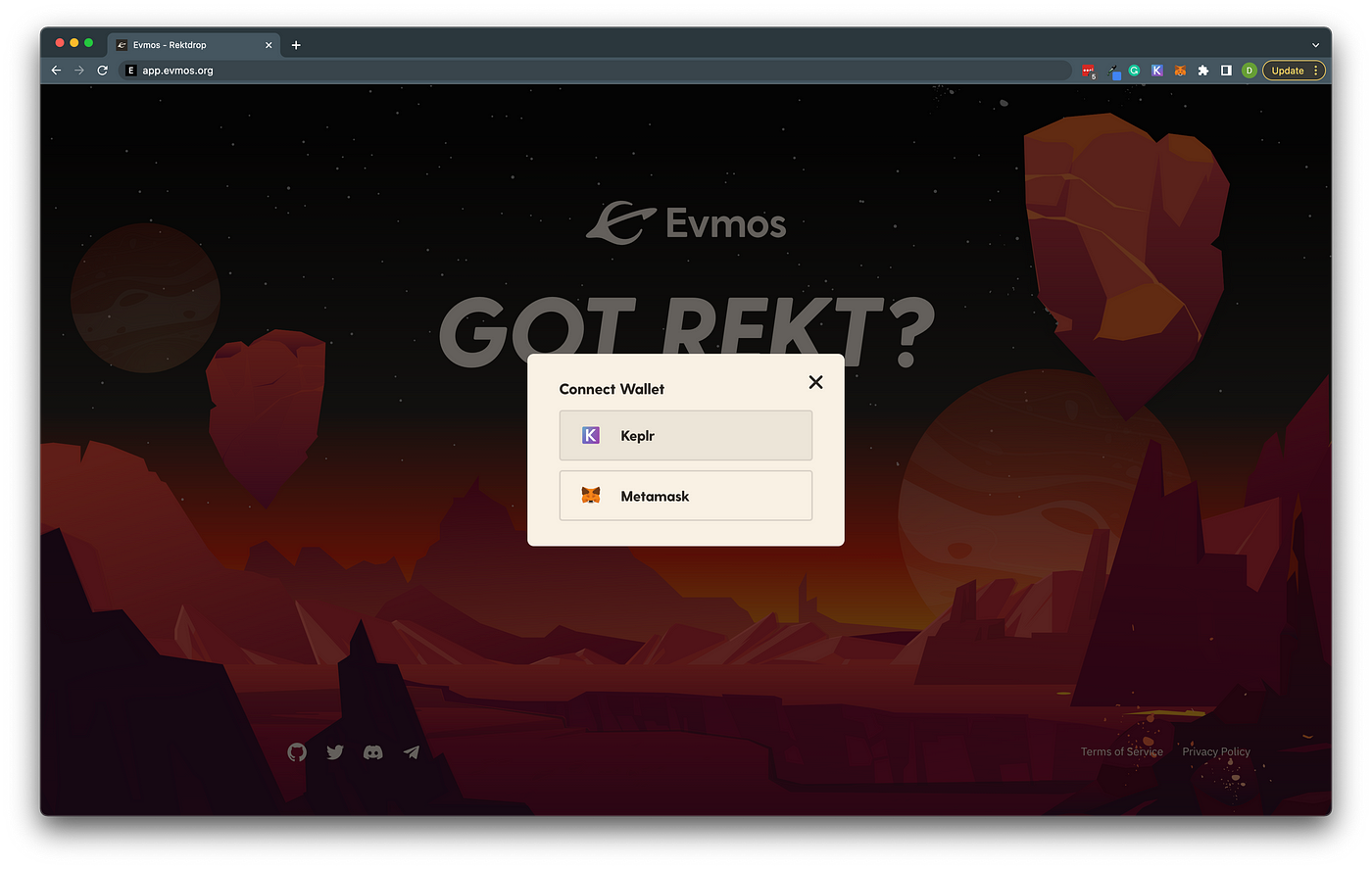Open a new browser tab with plus button
This screenshot has width=1372, height=869.
click(x=296, y=45)
